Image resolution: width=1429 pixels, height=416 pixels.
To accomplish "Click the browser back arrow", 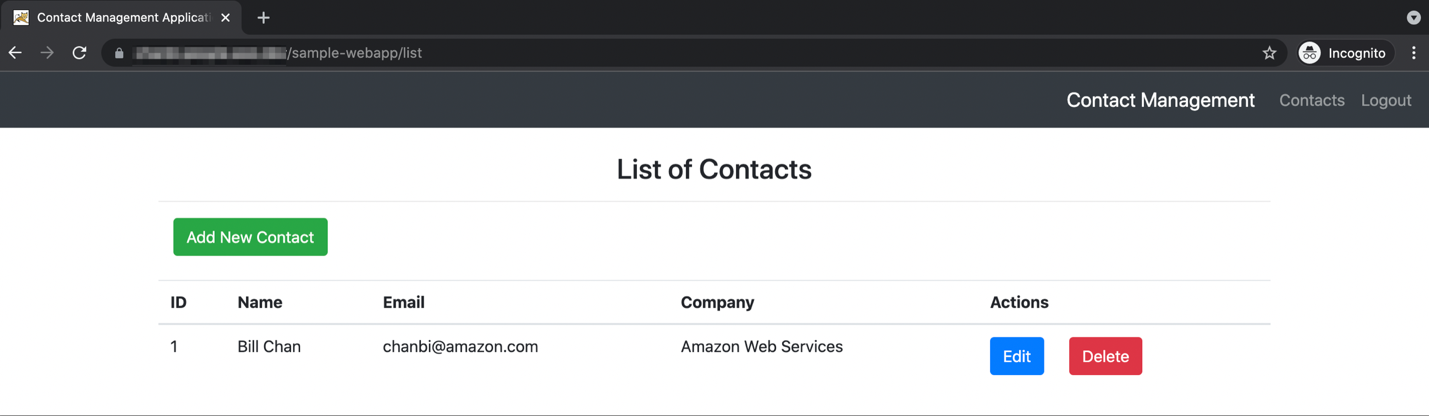I will 15,53.
